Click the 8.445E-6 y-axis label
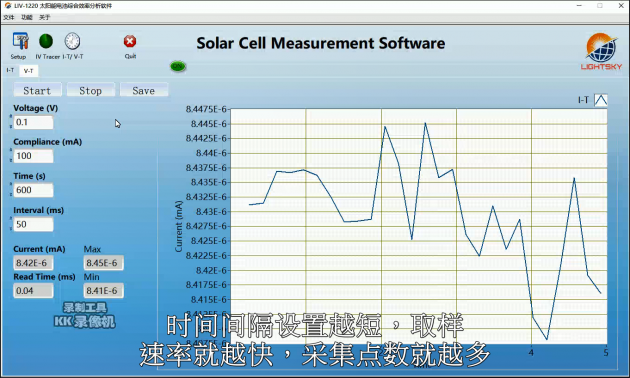This screenshot has height=378, width=630. (209, 124)
